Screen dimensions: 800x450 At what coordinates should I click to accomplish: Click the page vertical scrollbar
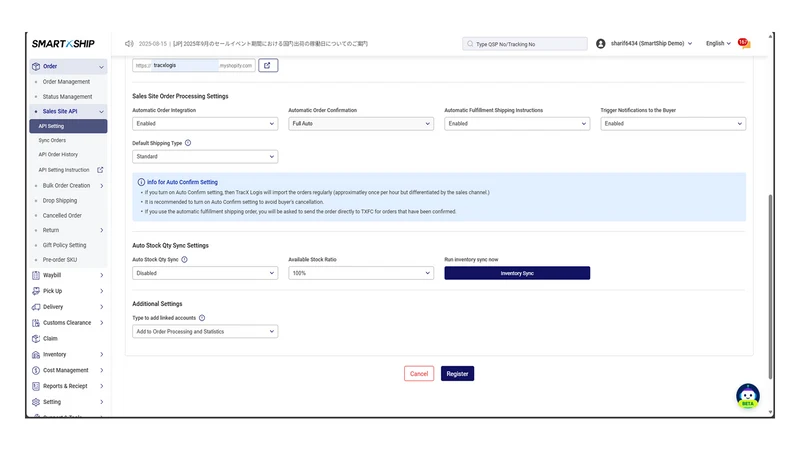coord(770,287)
